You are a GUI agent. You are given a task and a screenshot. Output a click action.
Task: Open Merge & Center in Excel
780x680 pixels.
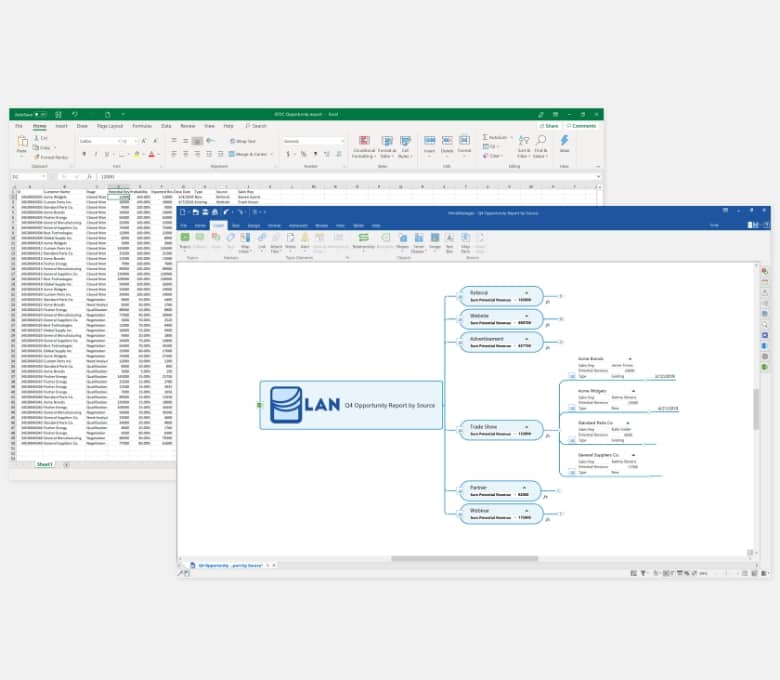tap(251, 154)
